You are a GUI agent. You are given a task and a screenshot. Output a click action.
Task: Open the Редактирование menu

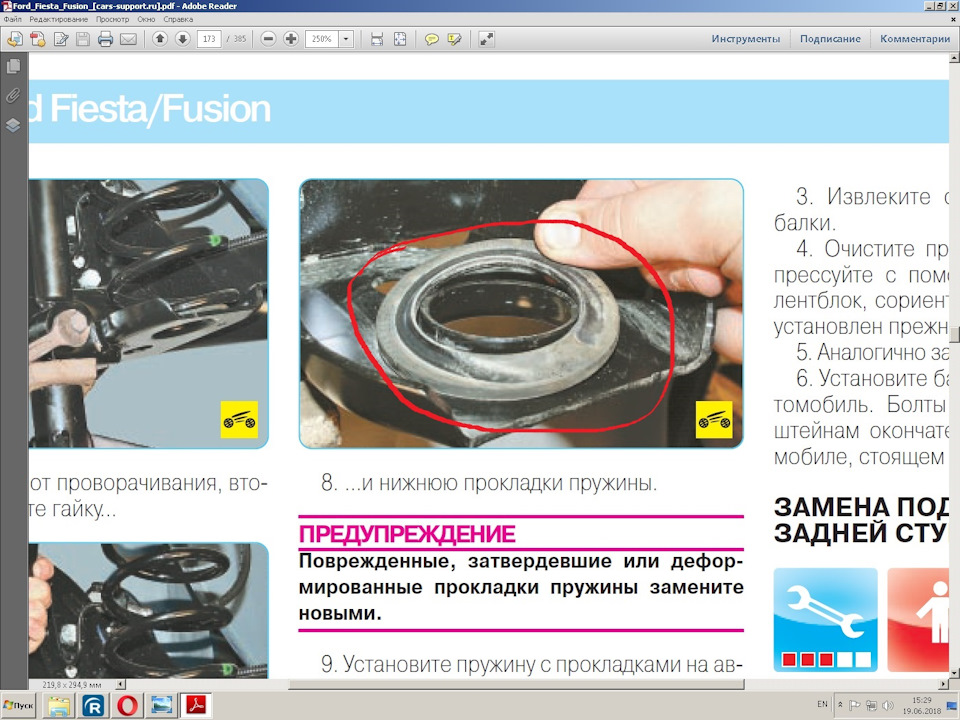59,20
